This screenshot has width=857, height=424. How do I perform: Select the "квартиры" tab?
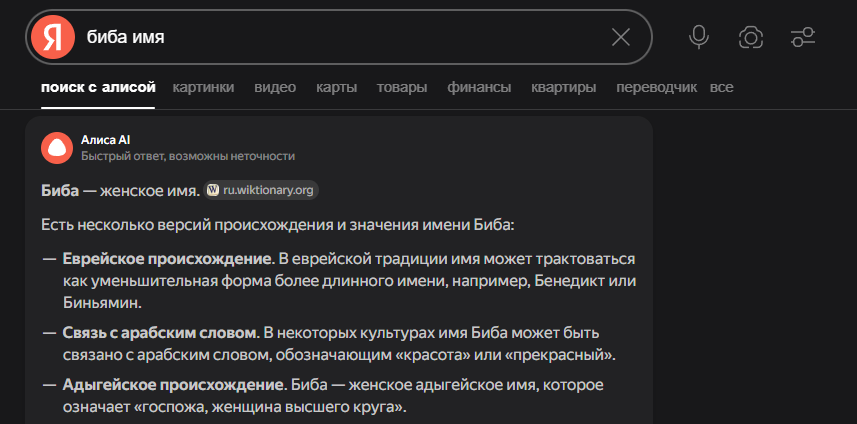coord(564,87)
